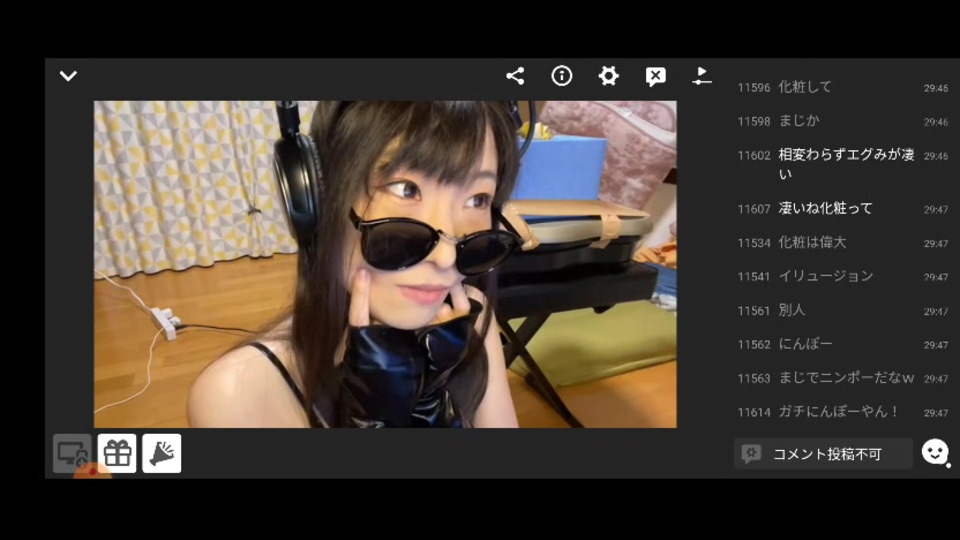Select comment 11596 '化粧して'
Screen dimensions: 960x540
pyautogui.click(x=842, y=88)
